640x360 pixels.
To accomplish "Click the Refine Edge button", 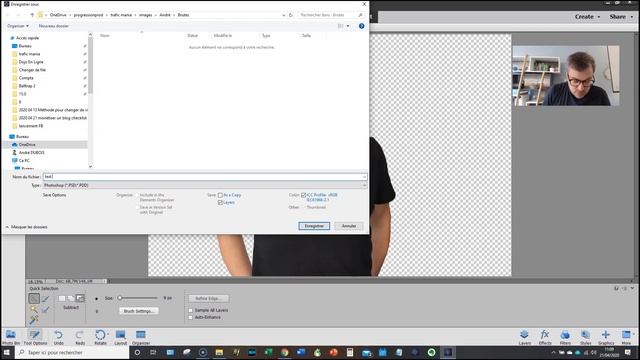I will pyautogui.click(x=209, y=299).
